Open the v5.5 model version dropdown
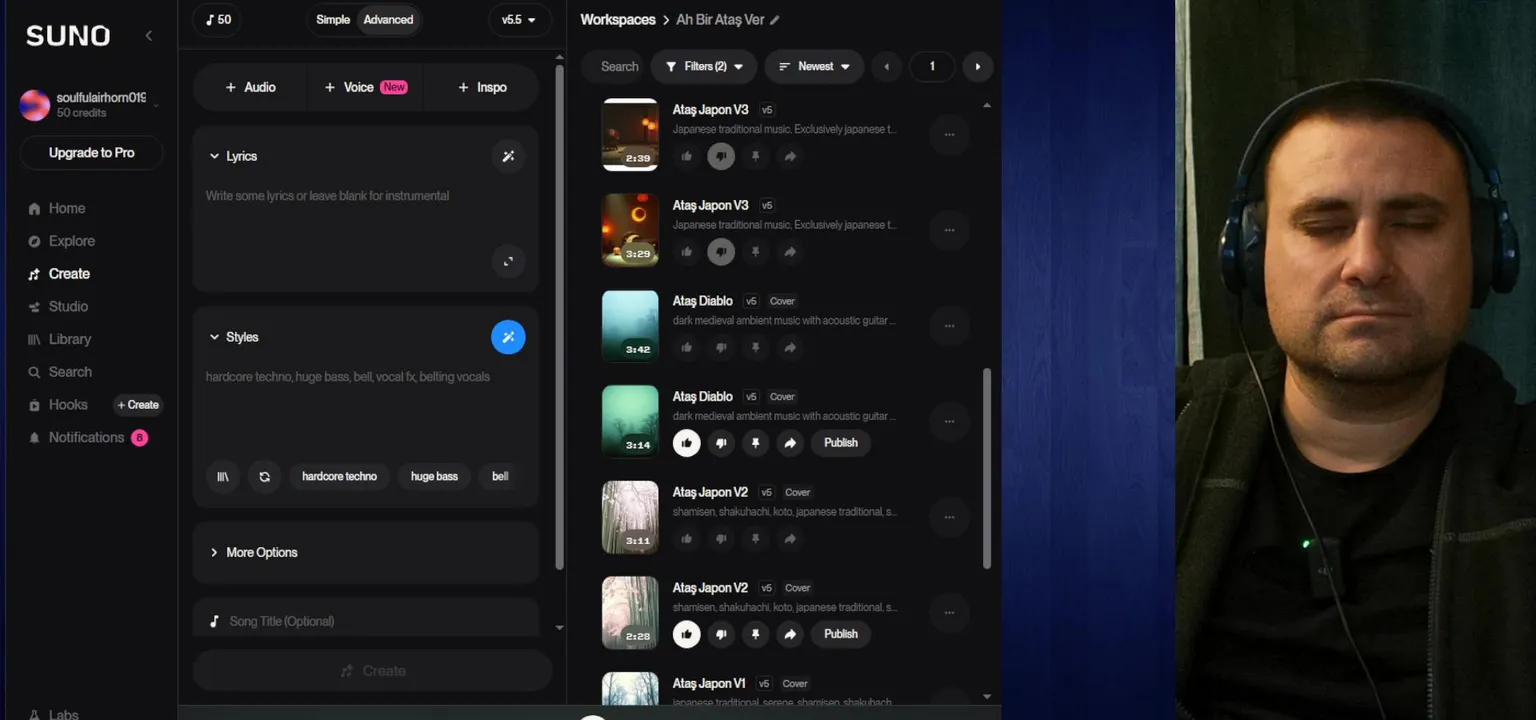This screenshot has width=1536, height=720. pos(518,20)
